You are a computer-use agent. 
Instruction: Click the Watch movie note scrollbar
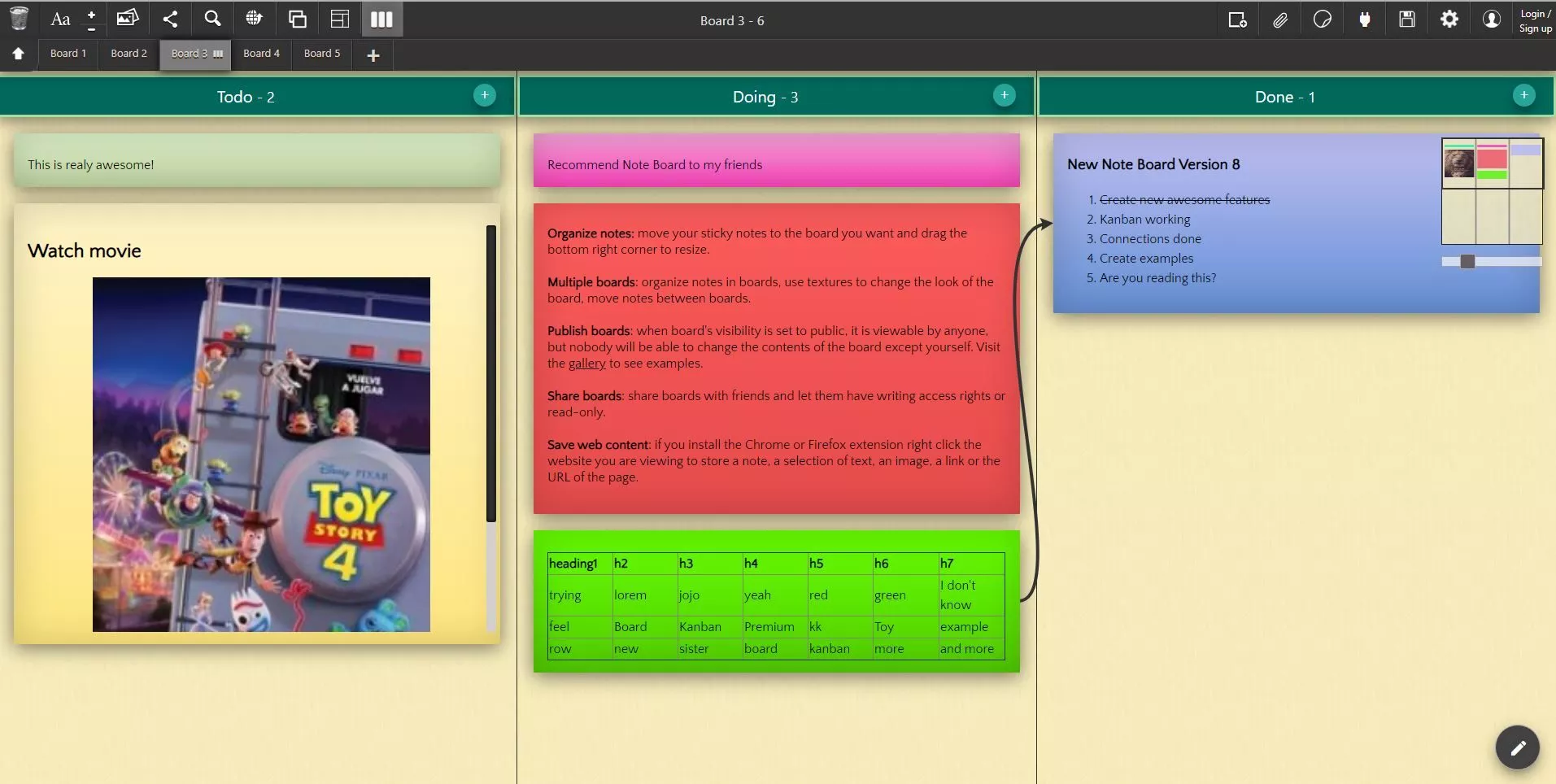point(490,374)
